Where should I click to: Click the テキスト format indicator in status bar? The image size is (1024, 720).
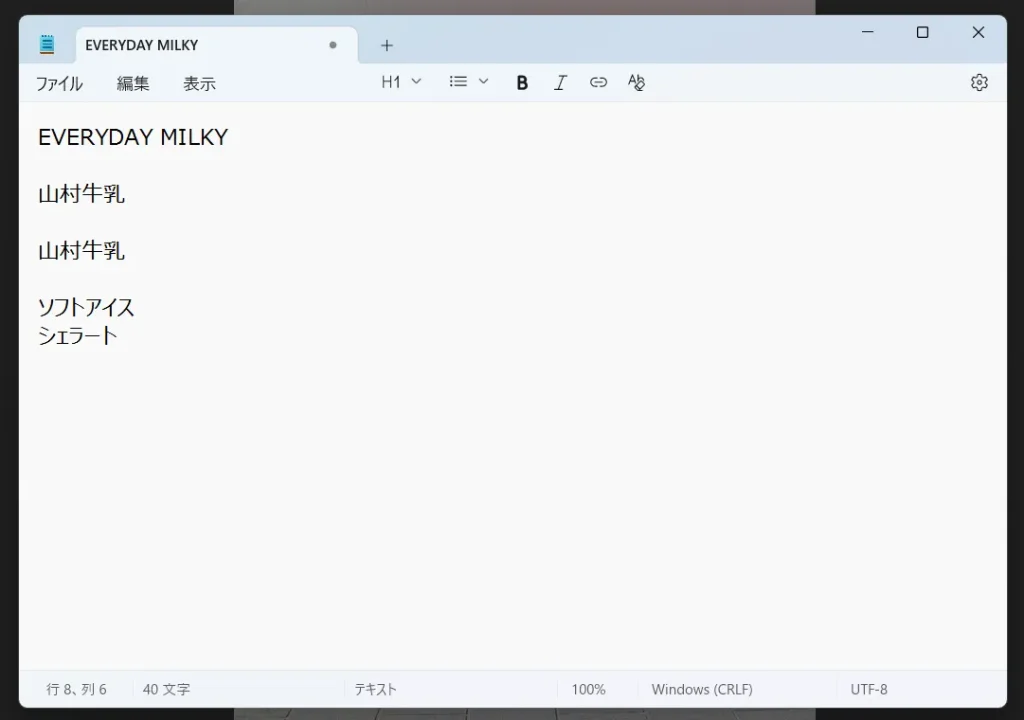[x=376, y=689]
